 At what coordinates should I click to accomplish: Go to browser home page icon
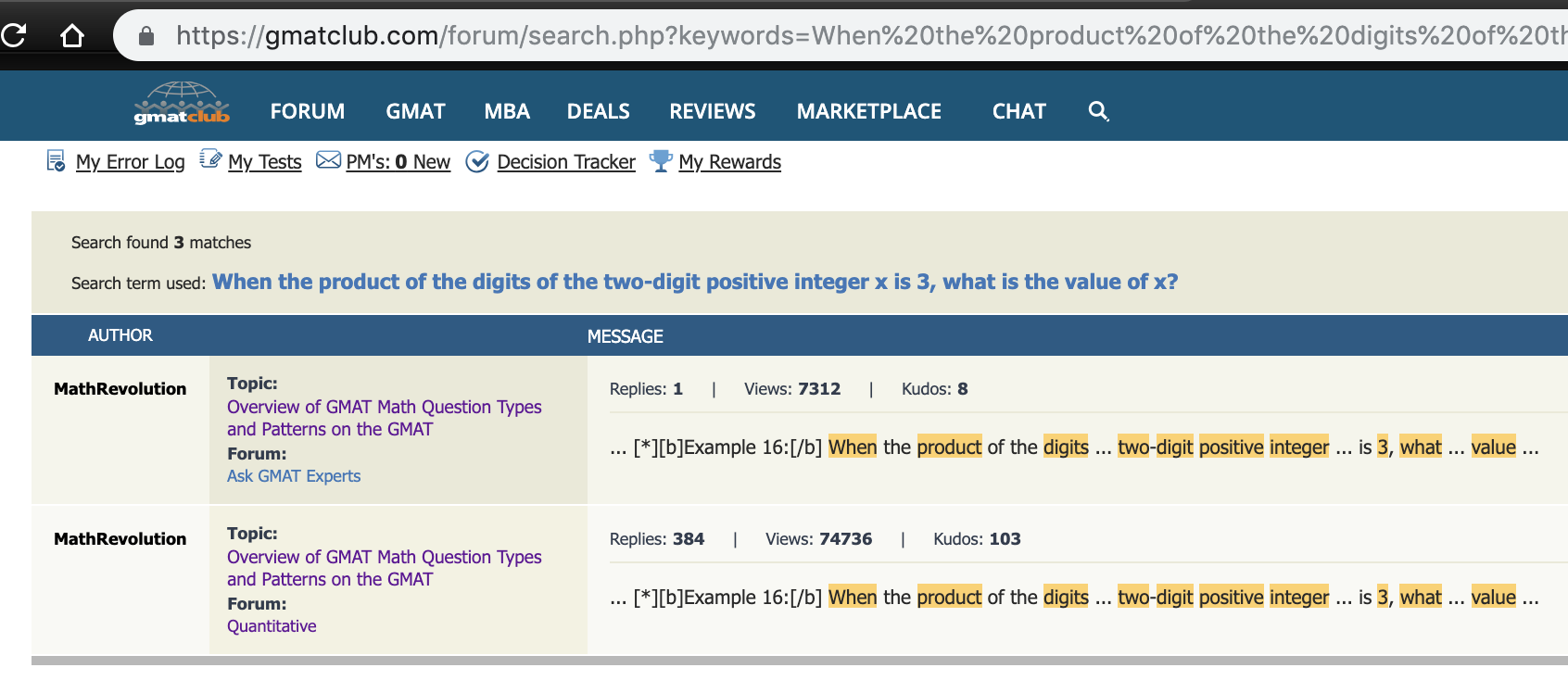click(71, 35)
